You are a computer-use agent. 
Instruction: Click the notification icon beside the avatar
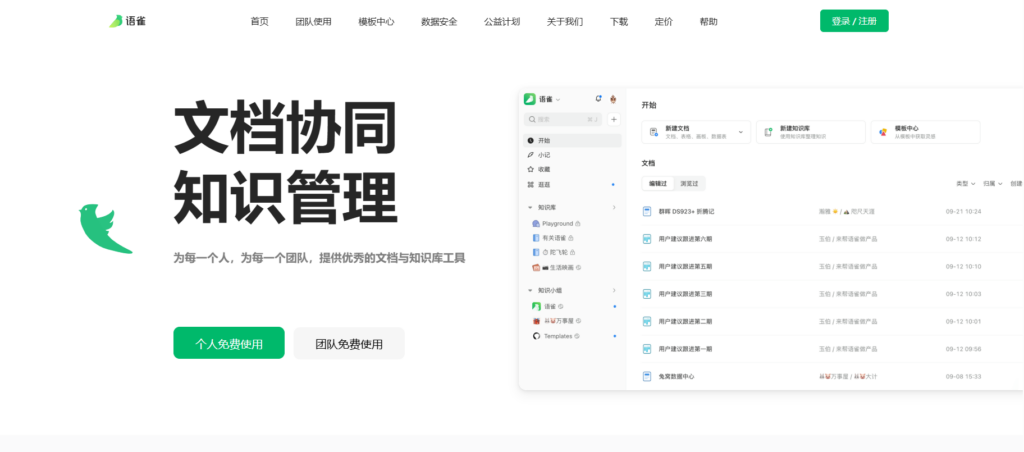coord(598,99)
